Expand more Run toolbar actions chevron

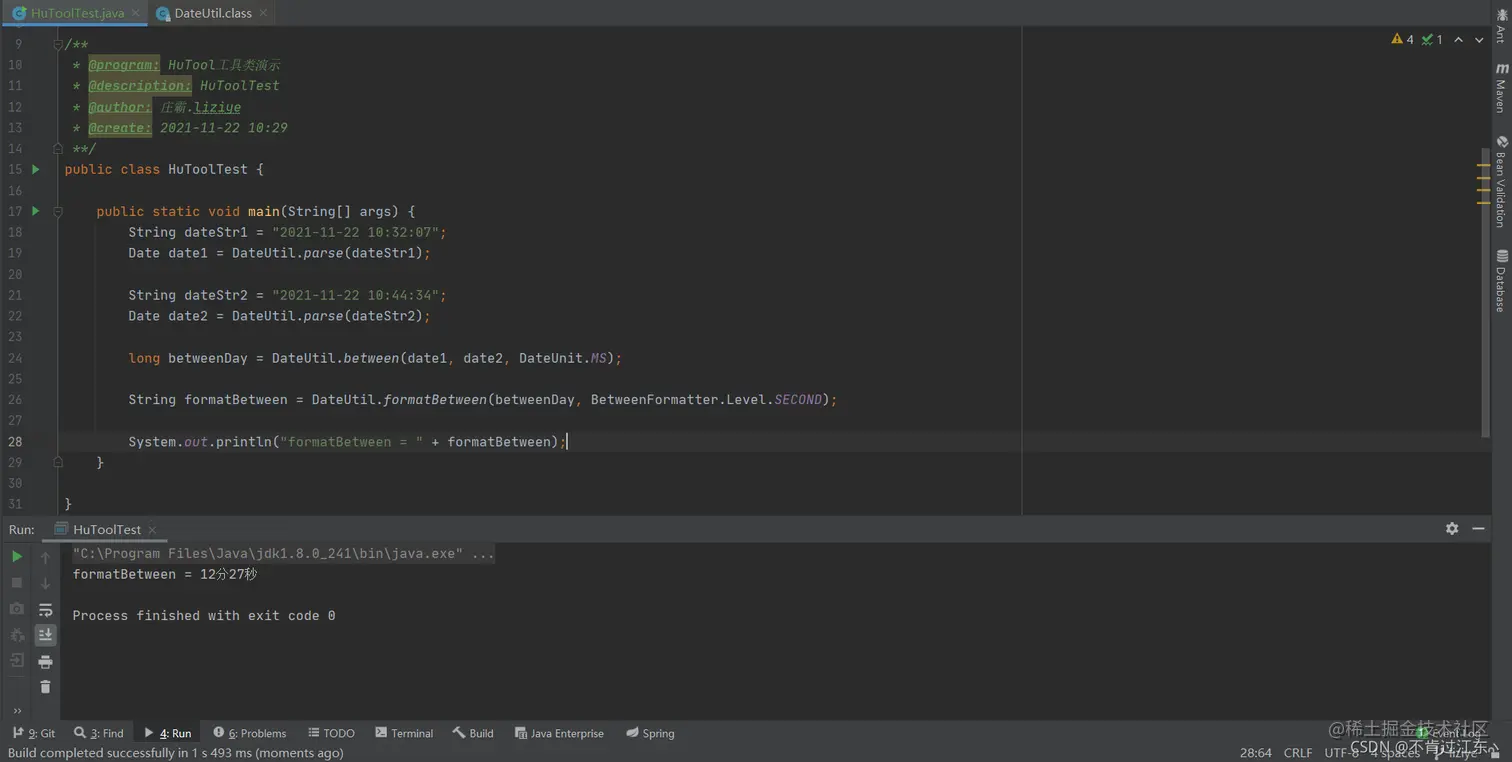pos(17,711)
